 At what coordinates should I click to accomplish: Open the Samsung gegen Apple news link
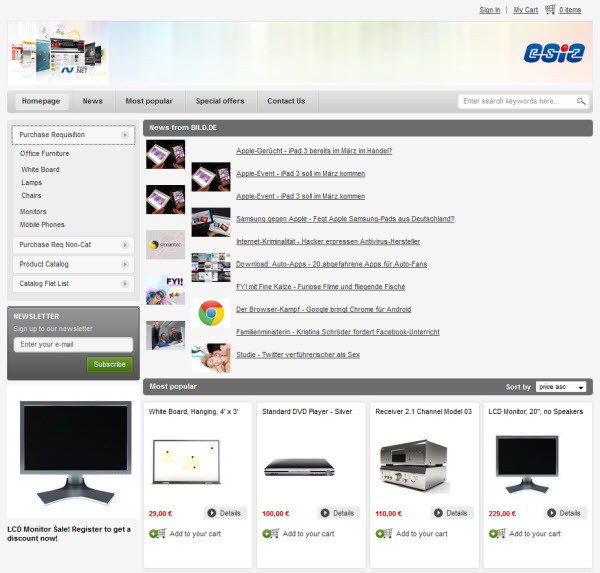point(345,219)
